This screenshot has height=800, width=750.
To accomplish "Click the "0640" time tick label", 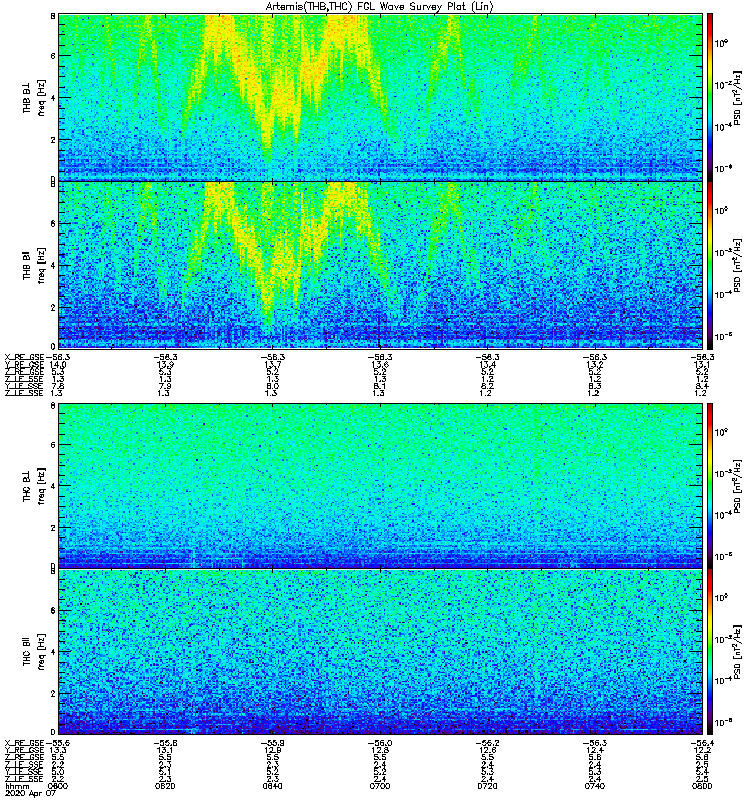I will point(272,786).
